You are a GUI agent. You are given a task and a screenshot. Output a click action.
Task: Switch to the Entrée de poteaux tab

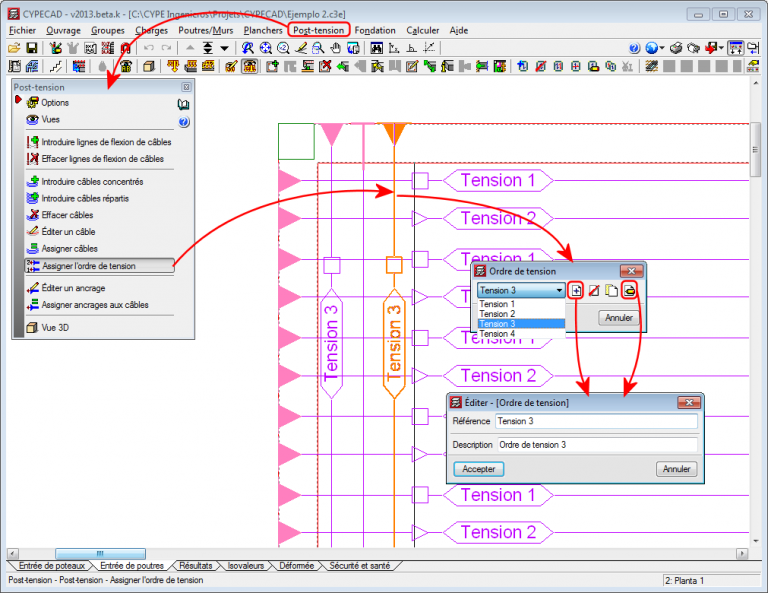(x=51, y=566)
